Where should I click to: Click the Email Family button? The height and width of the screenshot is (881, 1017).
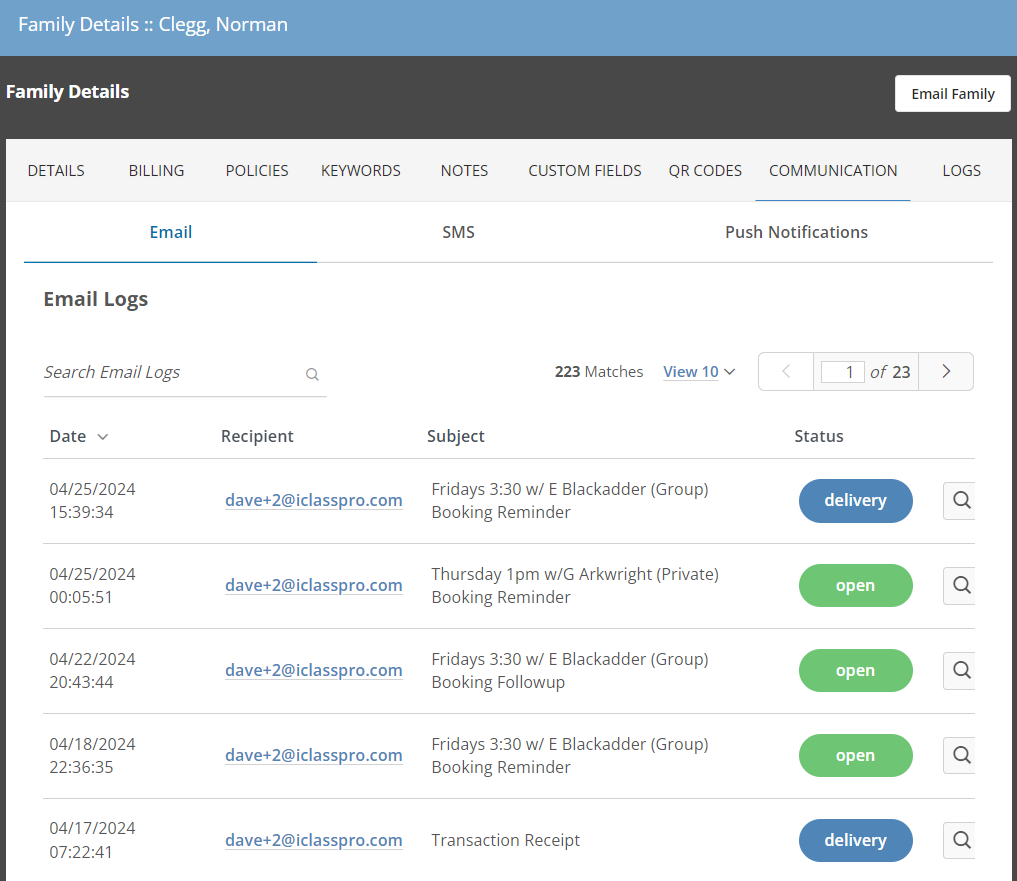(x=952, y=93)
